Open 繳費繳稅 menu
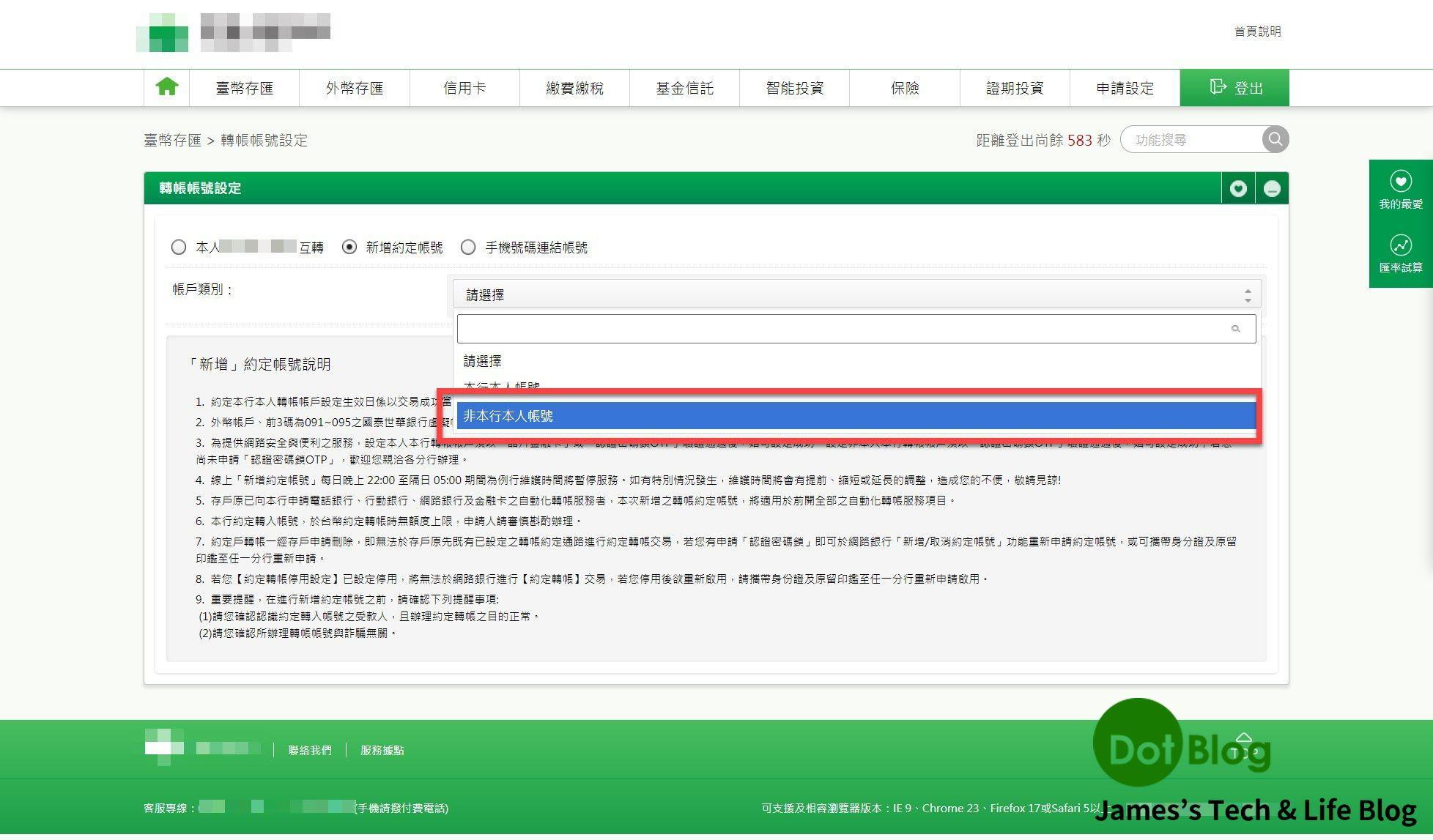This screenshot has width=1433, height=840. coord(574,88)
